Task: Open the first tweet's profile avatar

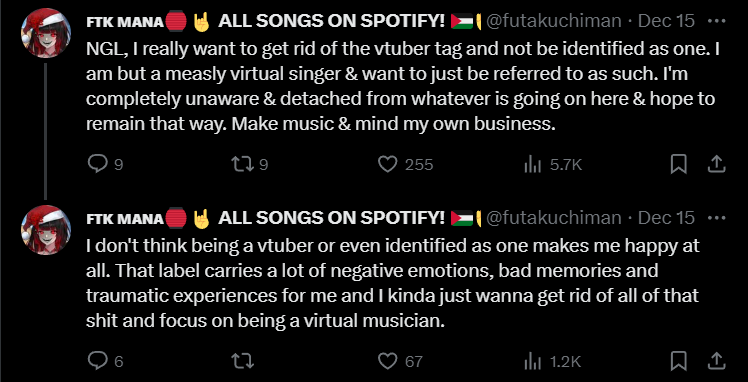Action: [x=46, y=33]
